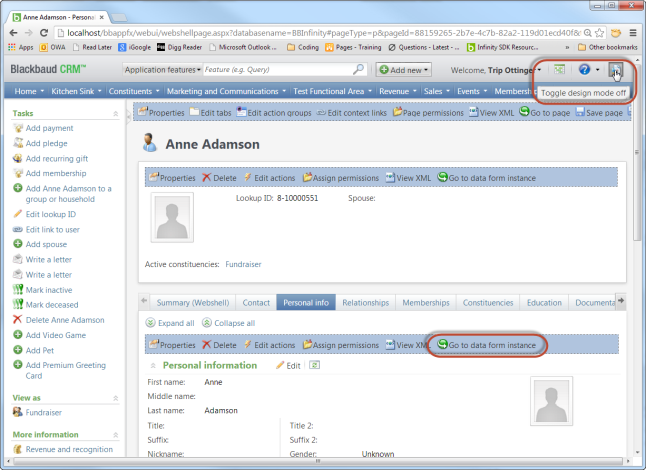Open the Add new dropdown
This screenshot has height=470, width=646.
click(x=404, y=70)
